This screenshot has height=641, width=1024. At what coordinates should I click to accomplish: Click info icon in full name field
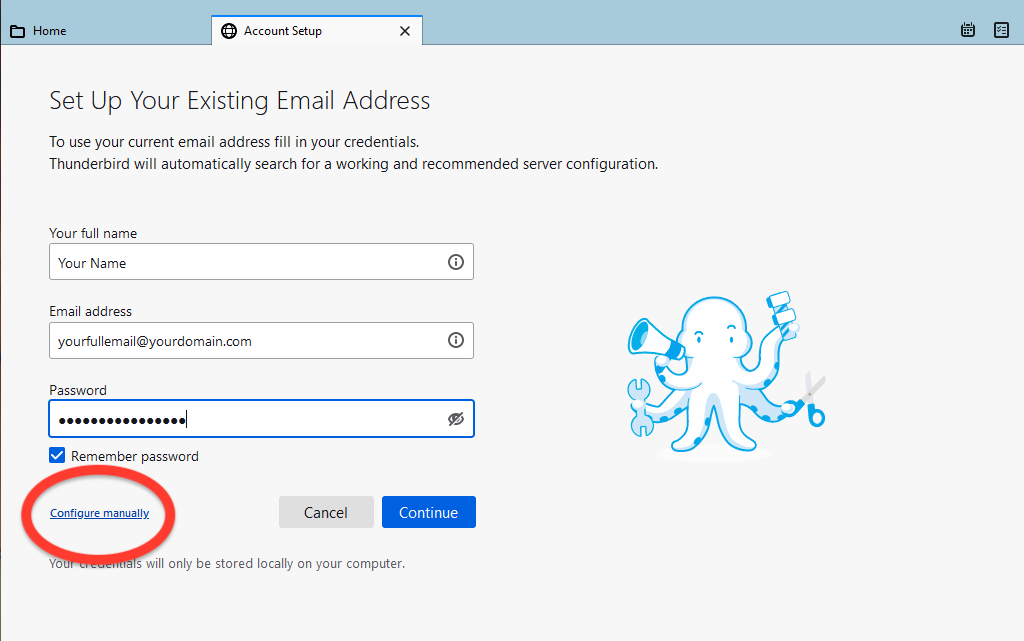click(x=456, y=262)
